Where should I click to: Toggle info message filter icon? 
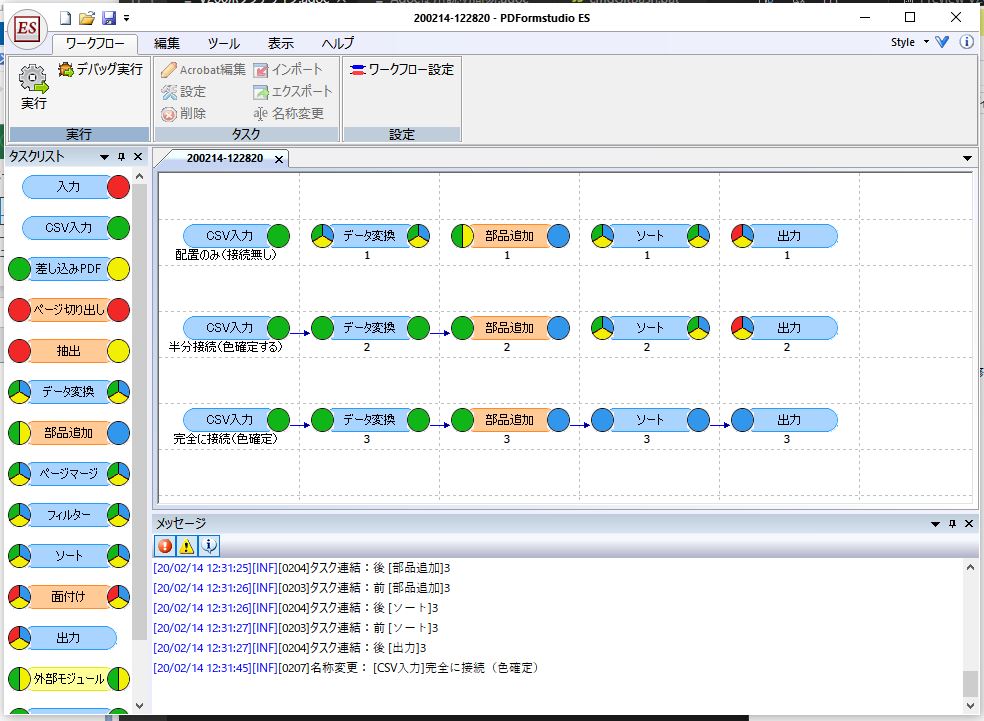tap(208, 546)
